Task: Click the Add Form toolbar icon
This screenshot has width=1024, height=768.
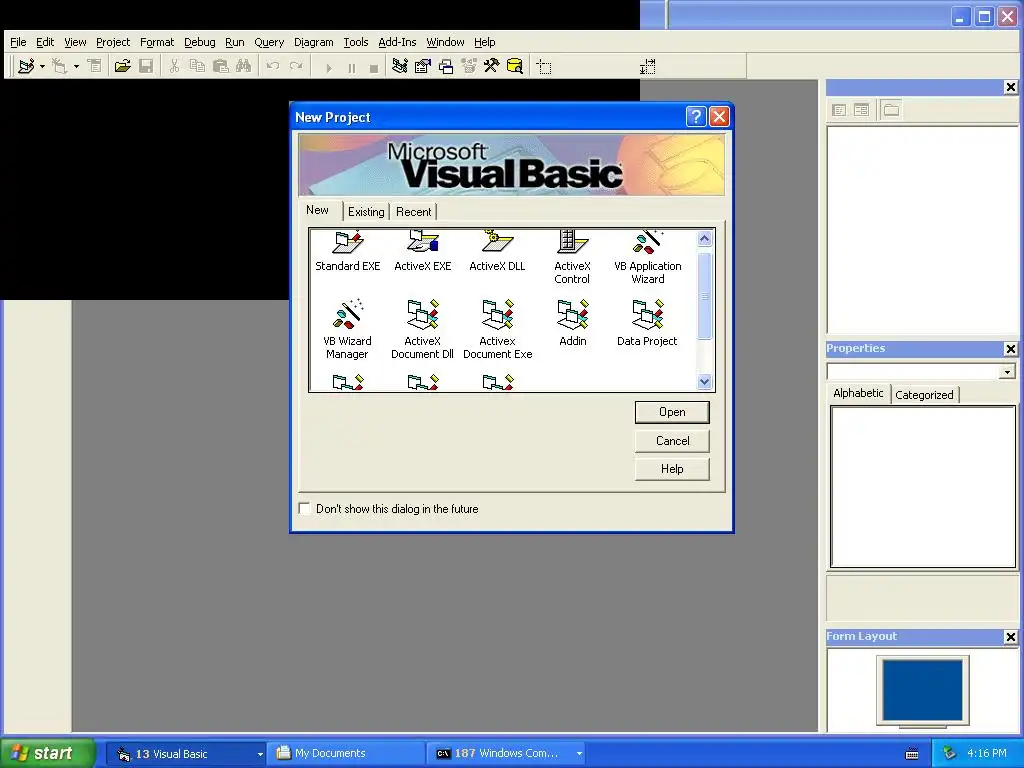Action: [59, 66]
